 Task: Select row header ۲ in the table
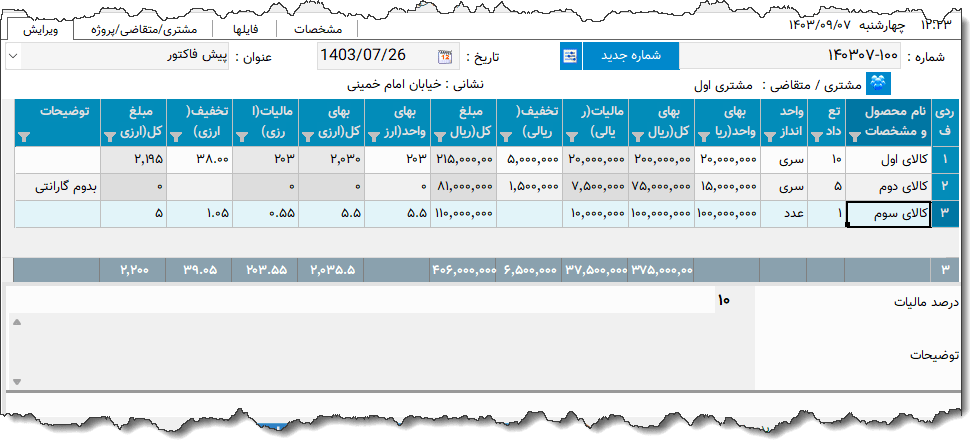tap(945, 187)
